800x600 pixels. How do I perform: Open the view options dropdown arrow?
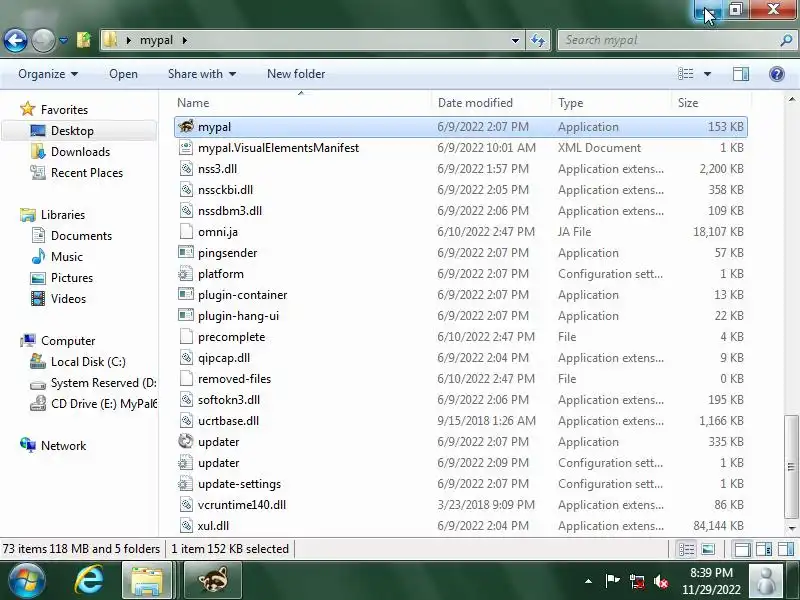pyautogui.click(x=707, y=74)
